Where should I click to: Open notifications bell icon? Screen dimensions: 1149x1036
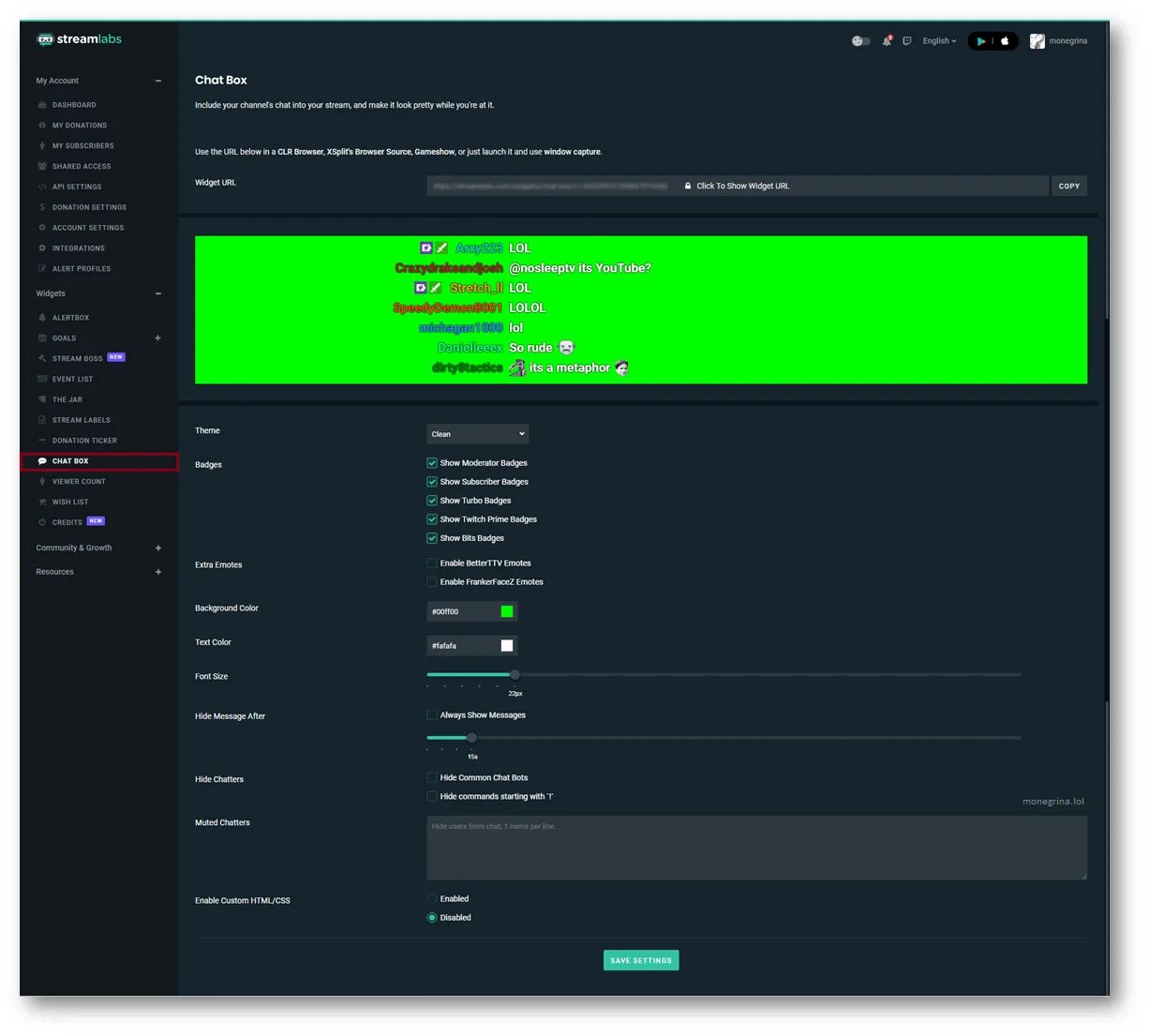pos(887,40)
